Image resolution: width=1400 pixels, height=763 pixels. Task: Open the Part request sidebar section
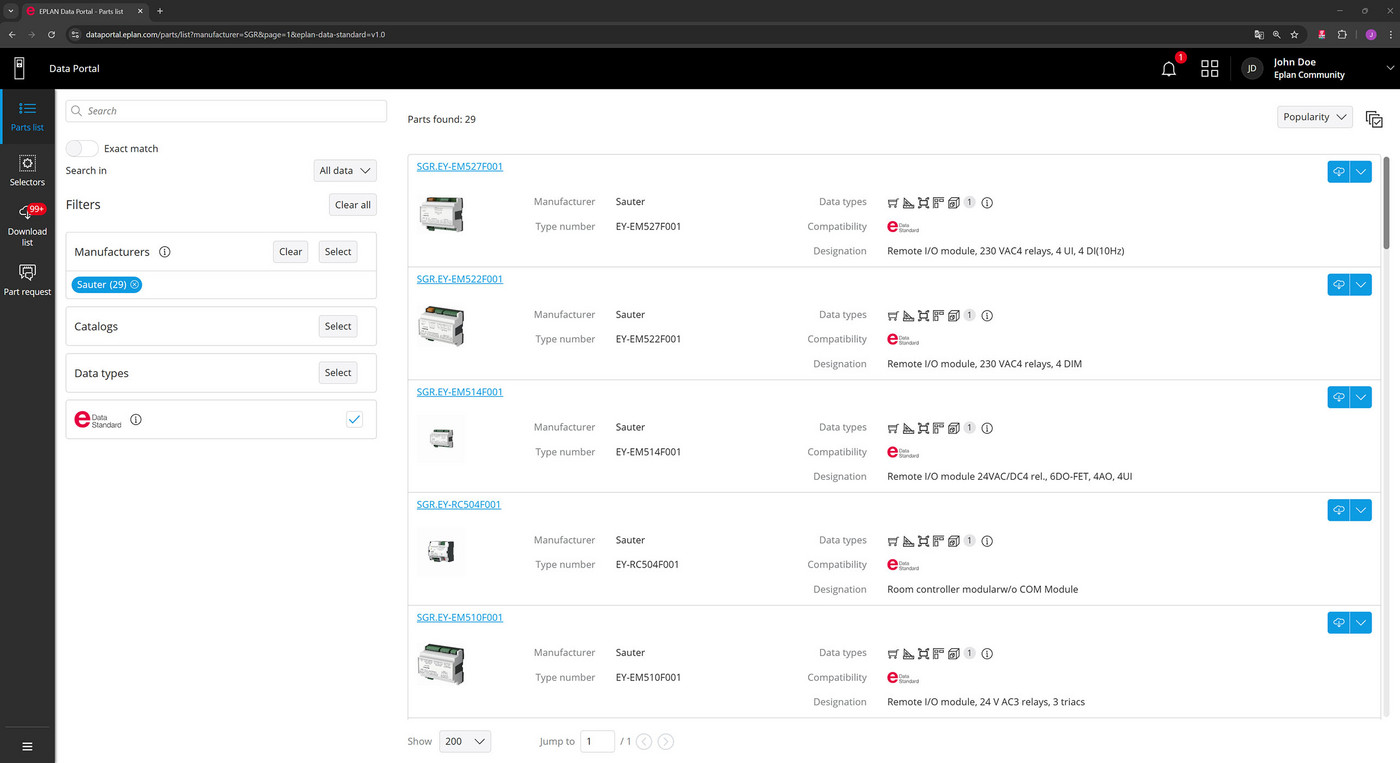[27, 278]
